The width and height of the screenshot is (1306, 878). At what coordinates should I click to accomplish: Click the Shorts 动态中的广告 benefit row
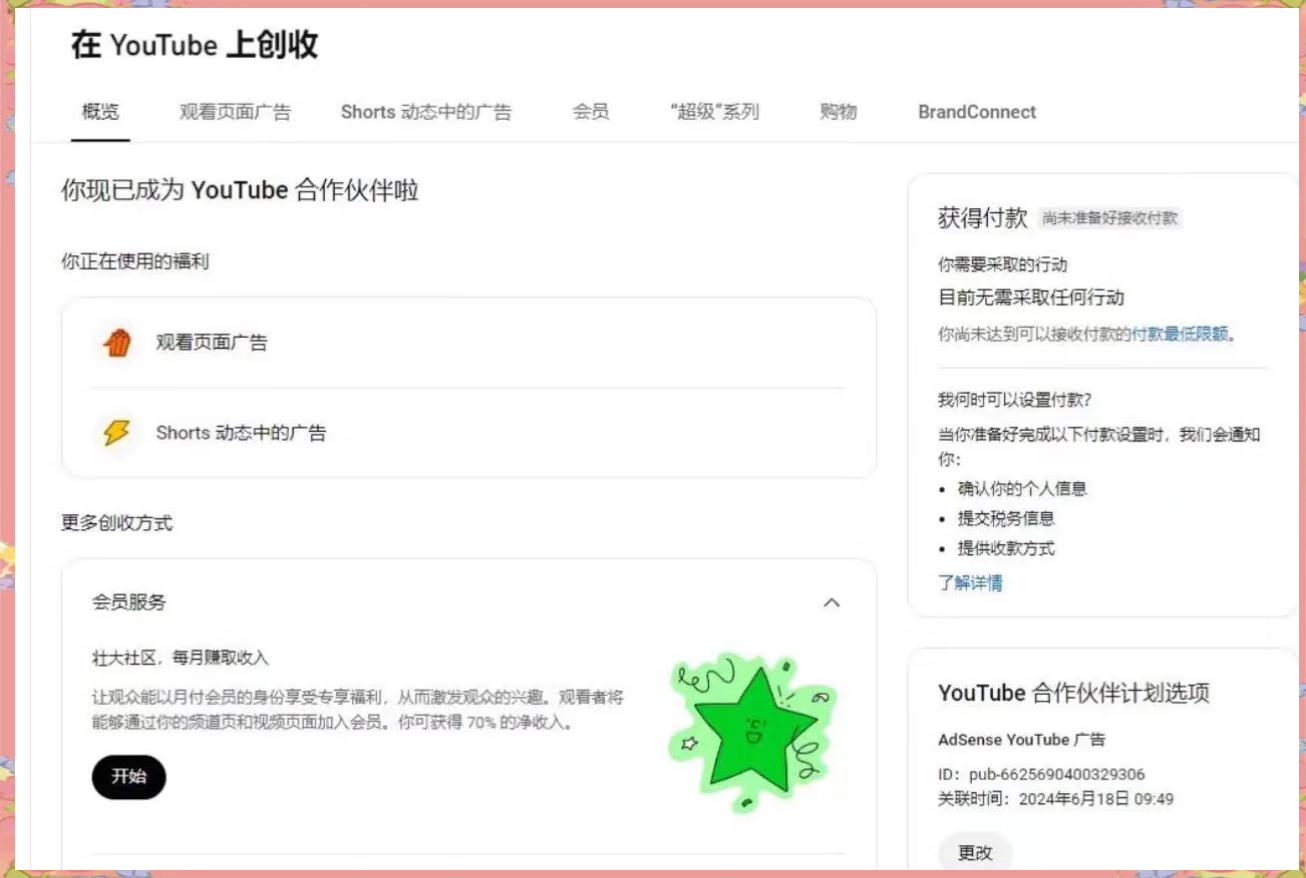[x=468, y=433]
